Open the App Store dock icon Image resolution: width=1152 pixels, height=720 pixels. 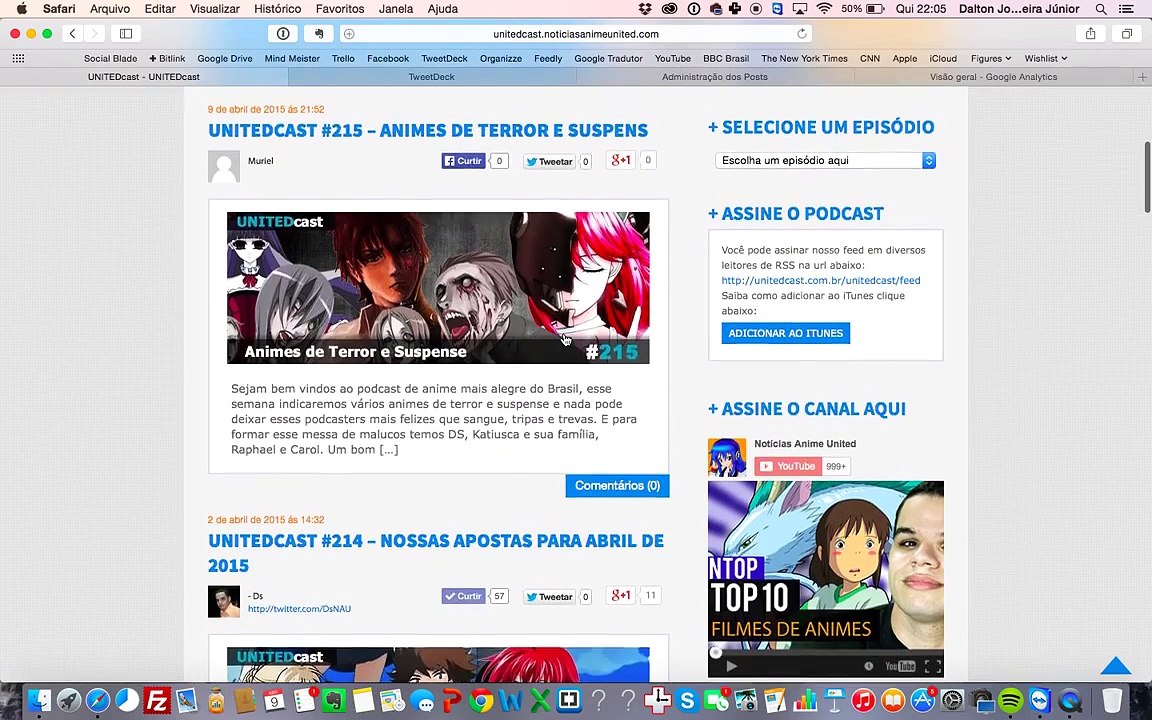922,700
